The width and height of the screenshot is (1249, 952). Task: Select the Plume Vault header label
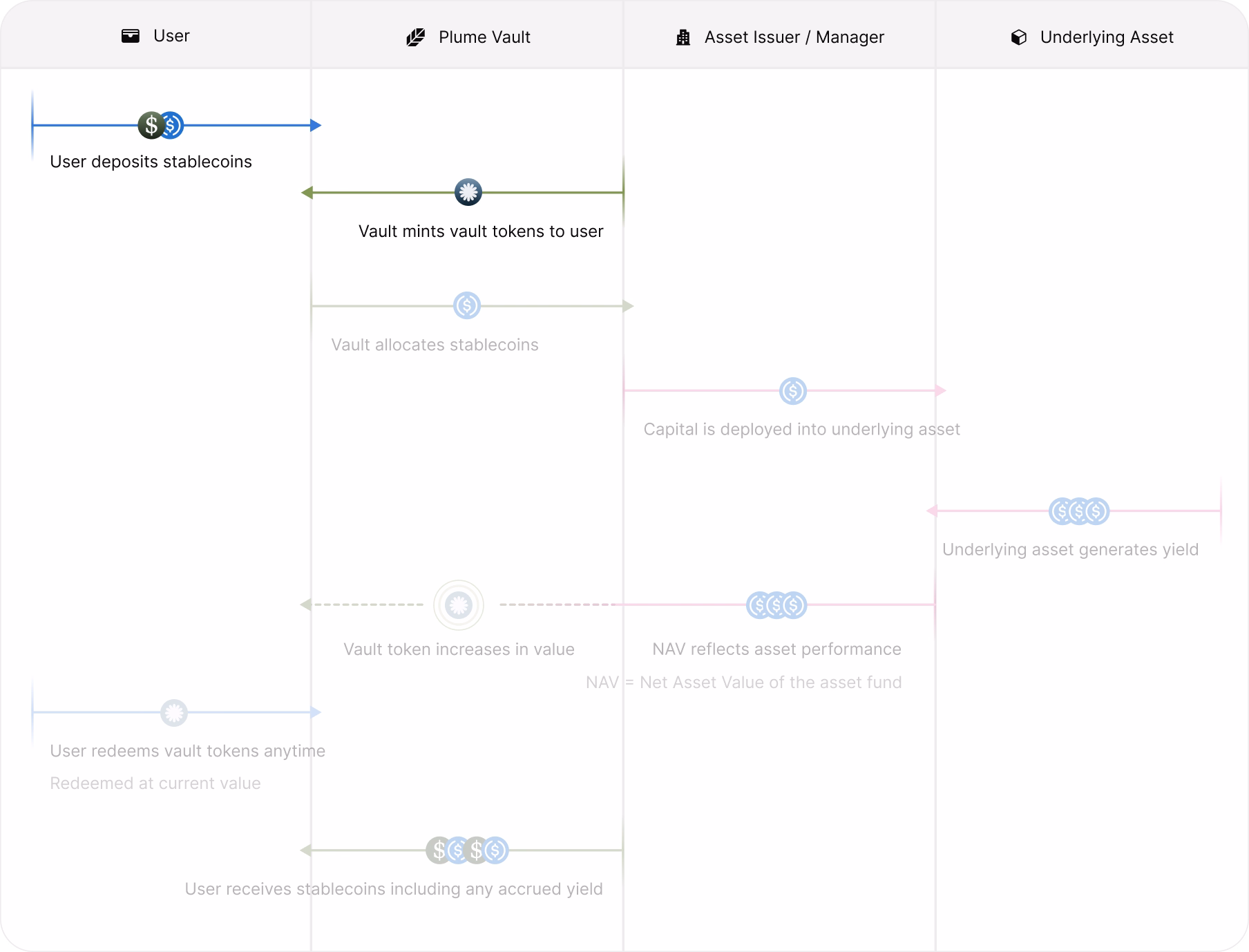click(484, 37)
